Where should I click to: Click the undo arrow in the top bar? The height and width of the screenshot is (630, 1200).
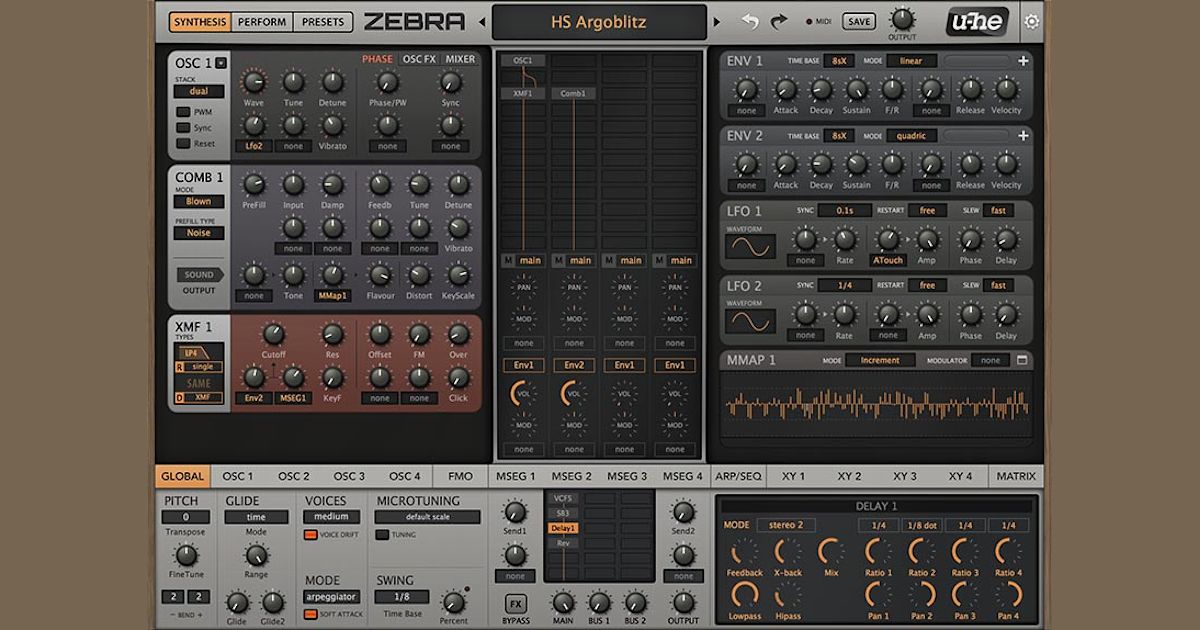click(x=750, y=20)
